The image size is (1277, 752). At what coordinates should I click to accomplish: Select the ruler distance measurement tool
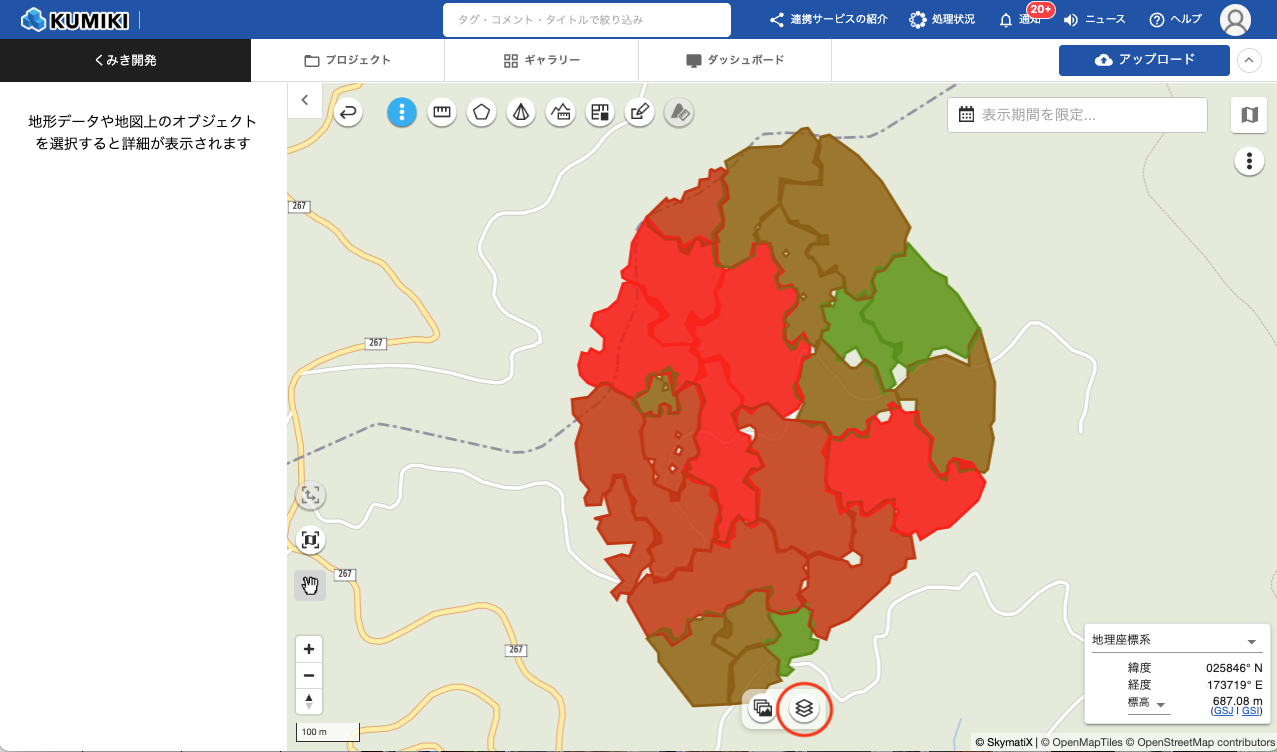tap(441, 113)
